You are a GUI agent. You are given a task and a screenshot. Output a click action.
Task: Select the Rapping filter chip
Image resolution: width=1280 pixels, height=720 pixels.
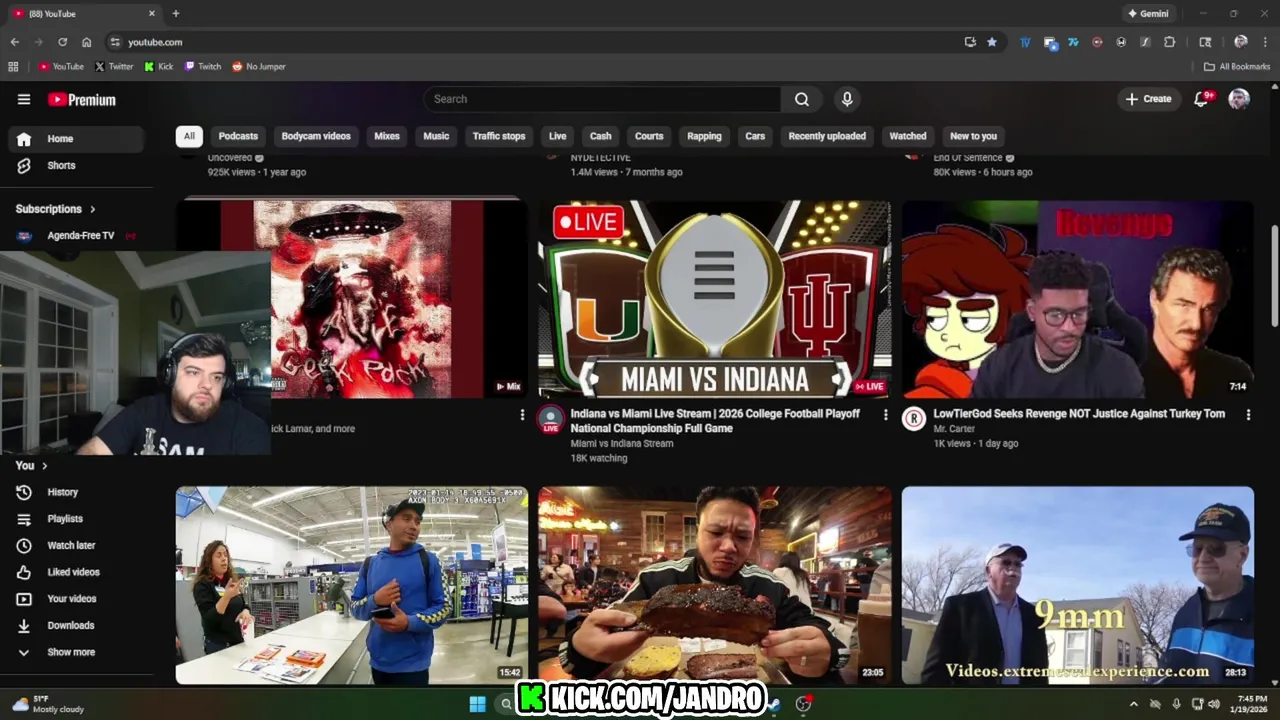pyautogui.click(x=704, y=136)
